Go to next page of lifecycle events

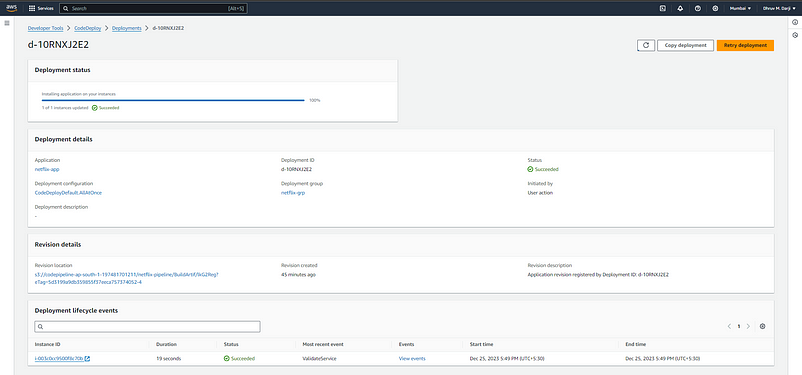[748, 326]
